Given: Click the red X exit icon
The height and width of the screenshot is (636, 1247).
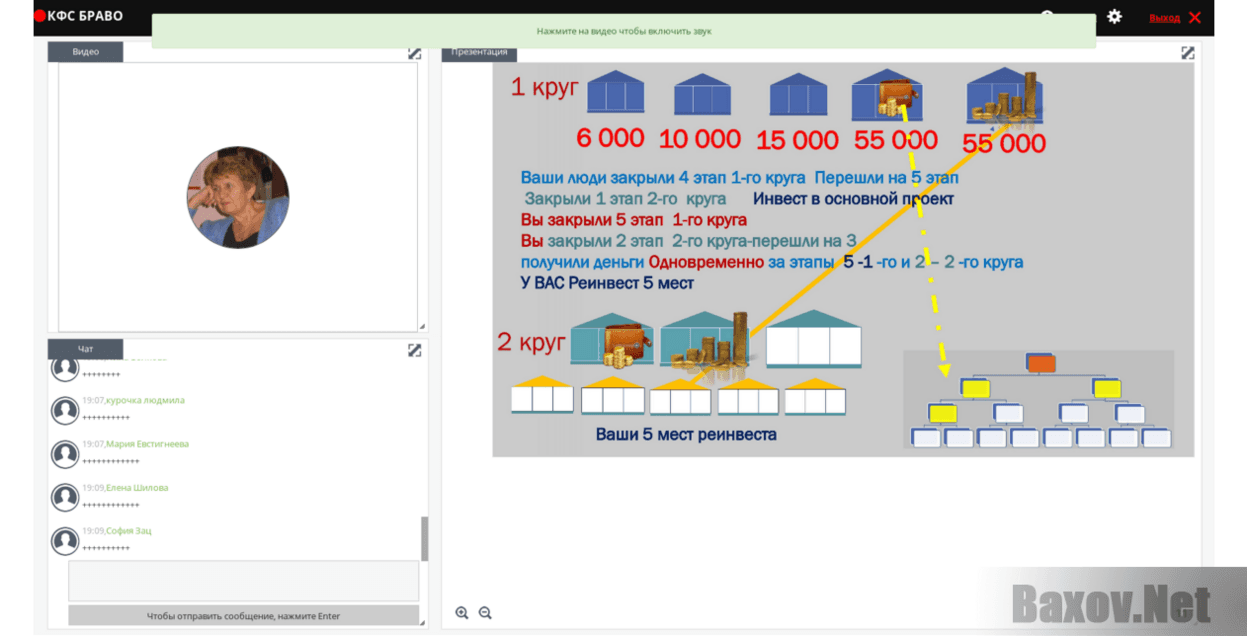Looking at the screenshot, I should [1195, 17].
